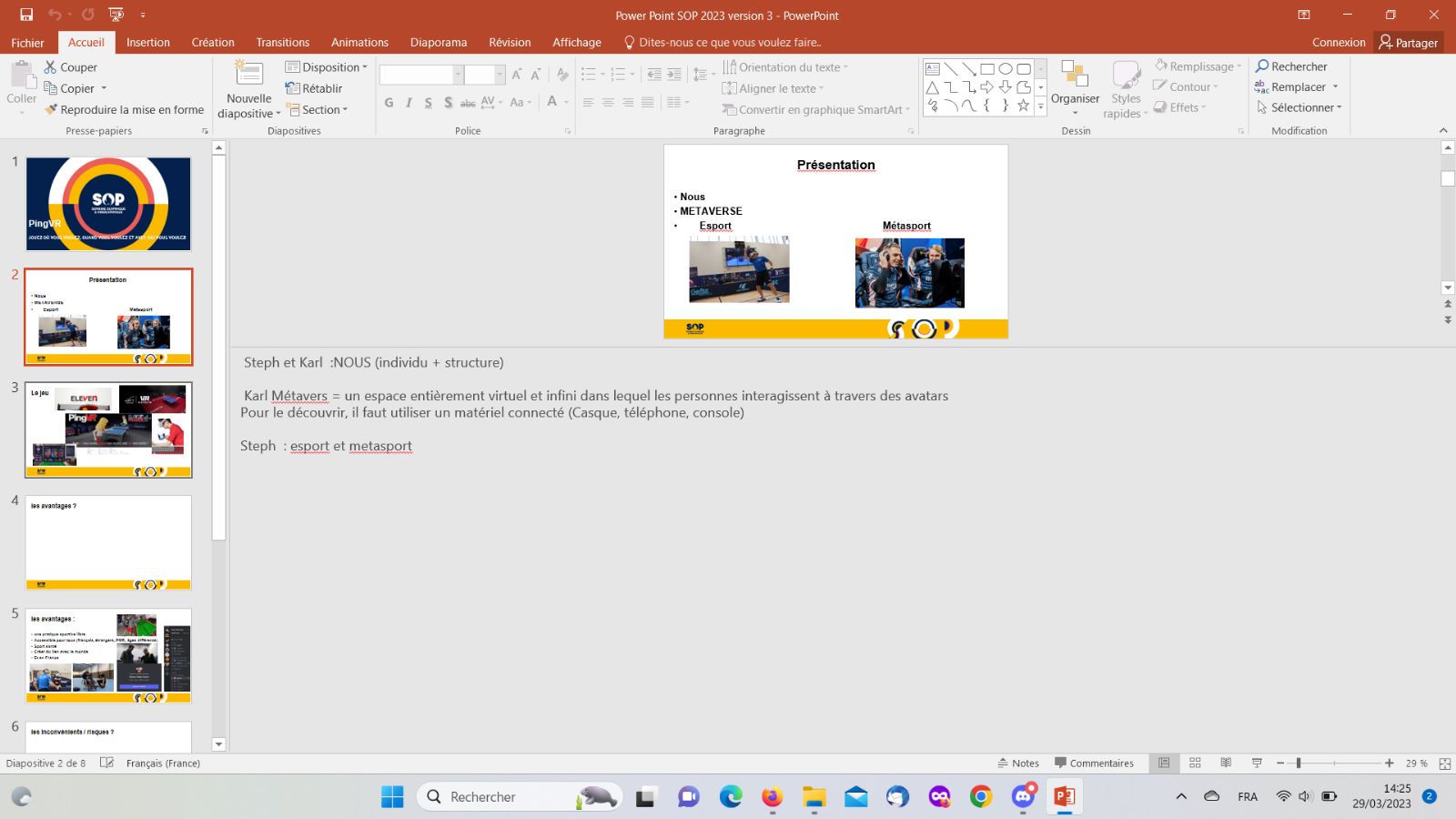
Task: Expand the Section dropdown
Action: coord(318,110)
